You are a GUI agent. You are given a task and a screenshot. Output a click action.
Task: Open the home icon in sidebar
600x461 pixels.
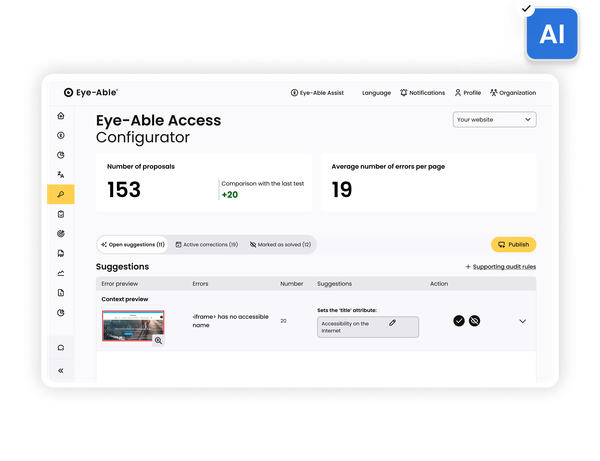point(61,116)
